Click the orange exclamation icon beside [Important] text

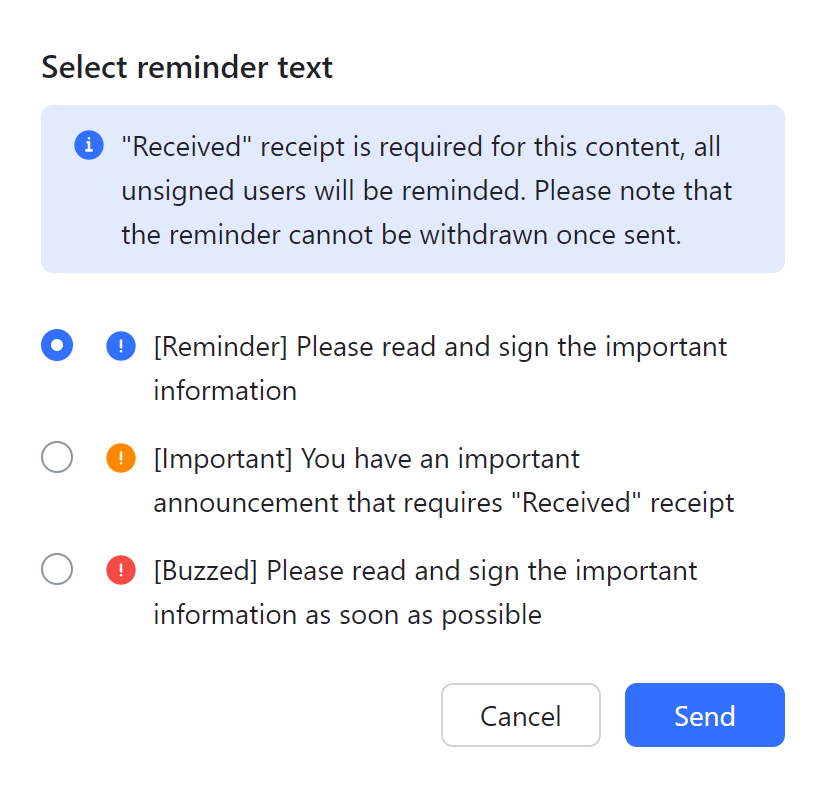pos(120,458)
